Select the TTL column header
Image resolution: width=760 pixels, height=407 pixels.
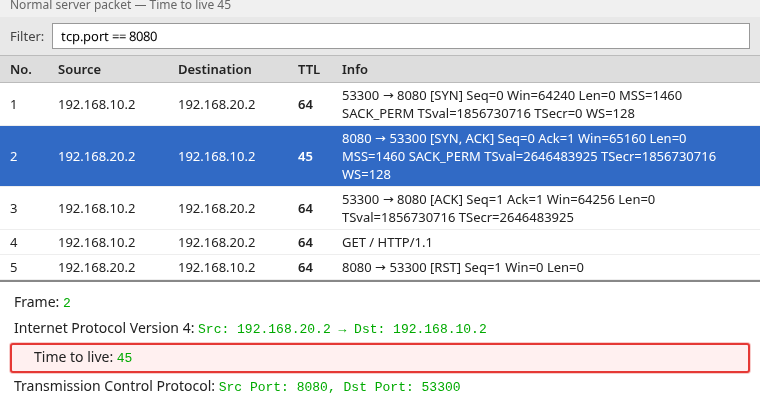(x=309, y=69)
